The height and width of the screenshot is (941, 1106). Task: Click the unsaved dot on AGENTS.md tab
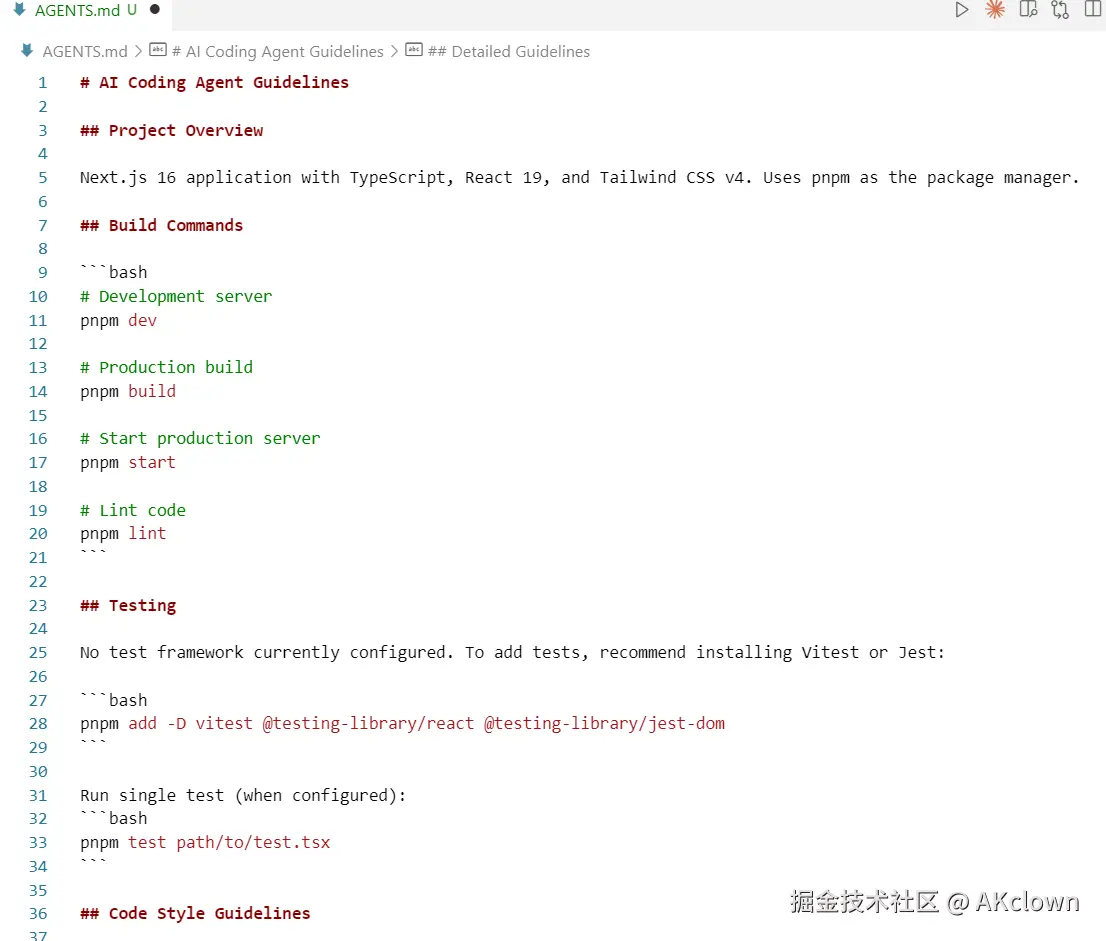(x=155, y=10)
